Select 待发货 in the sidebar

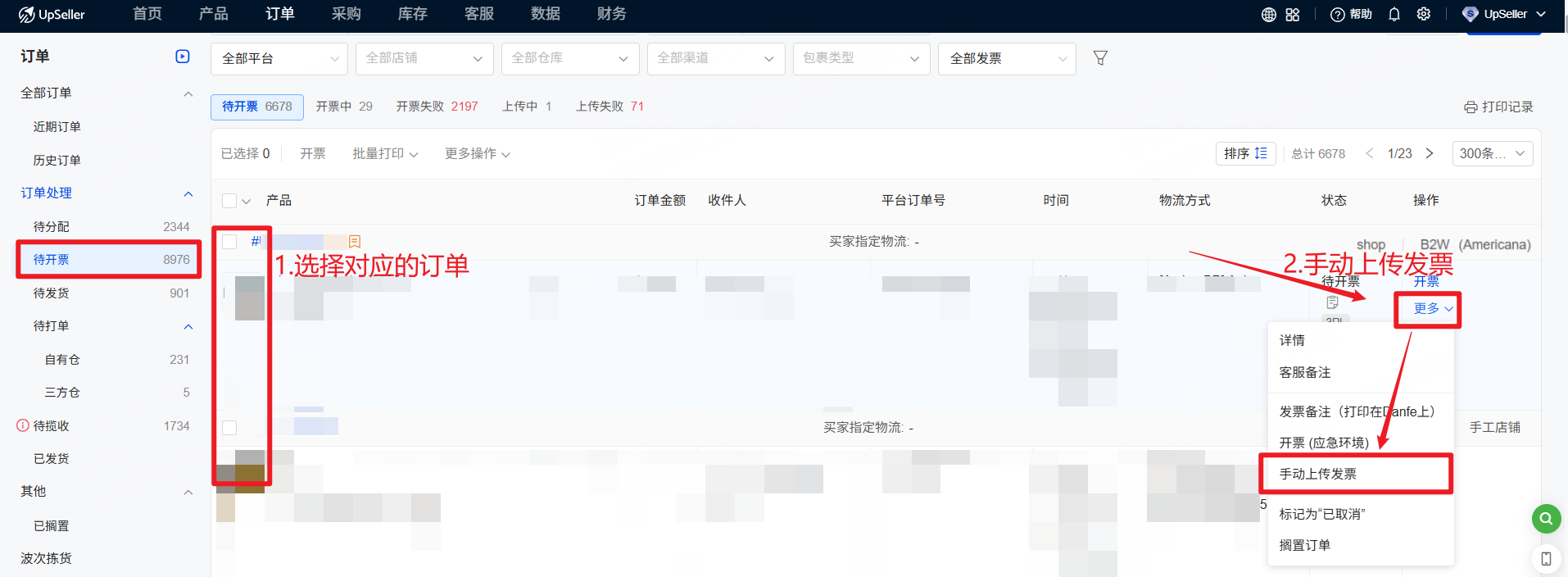[52, 293]
